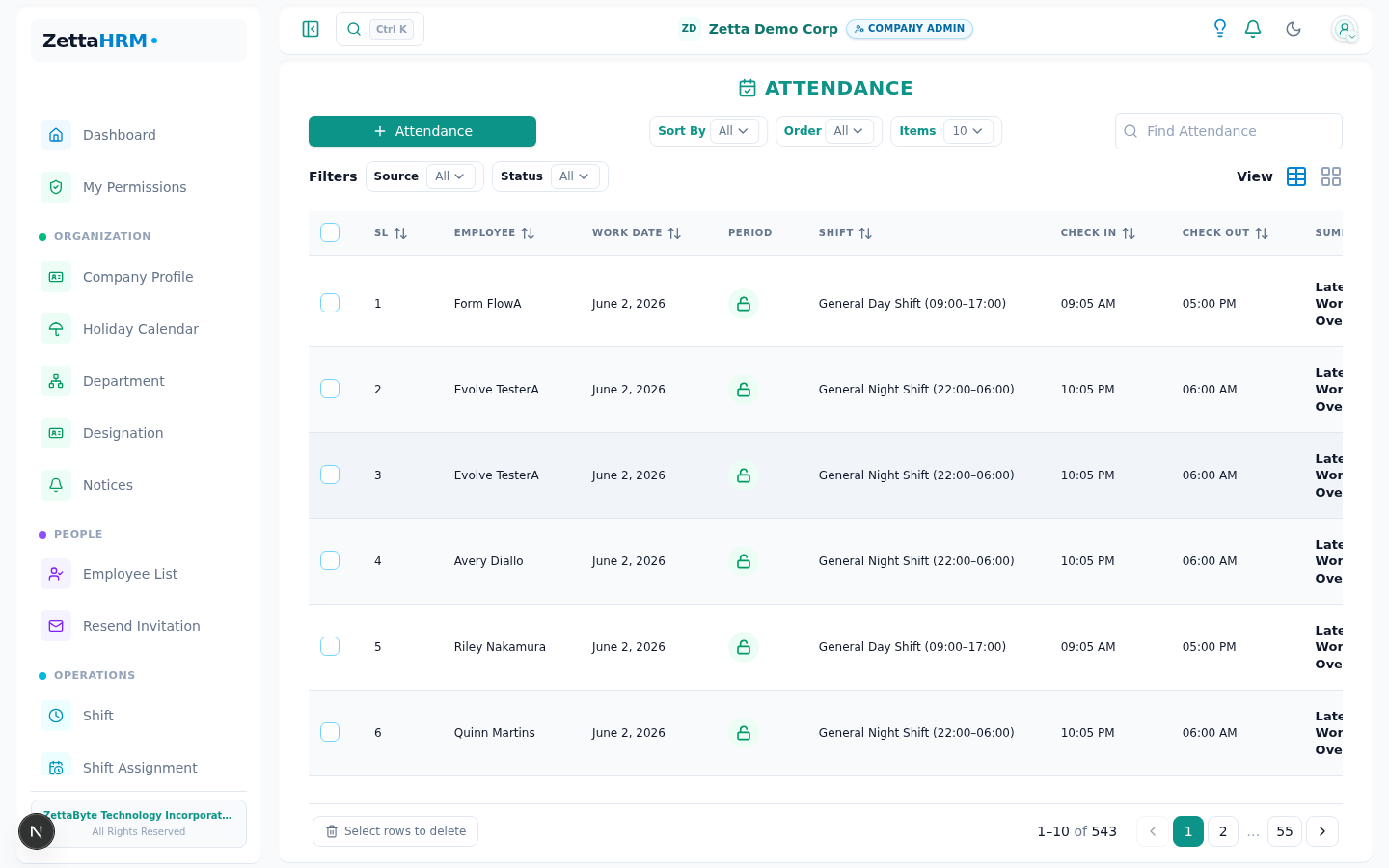1389x868 pixels.
Task: Click the period lock icon for row 2
Action: 744,390
